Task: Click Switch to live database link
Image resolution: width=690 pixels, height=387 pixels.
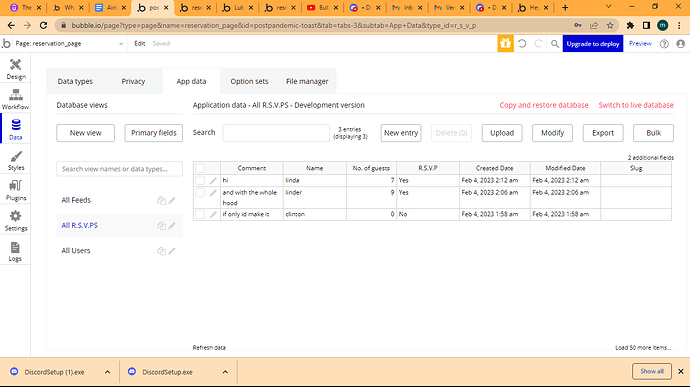Action: (x=636, y=105)
